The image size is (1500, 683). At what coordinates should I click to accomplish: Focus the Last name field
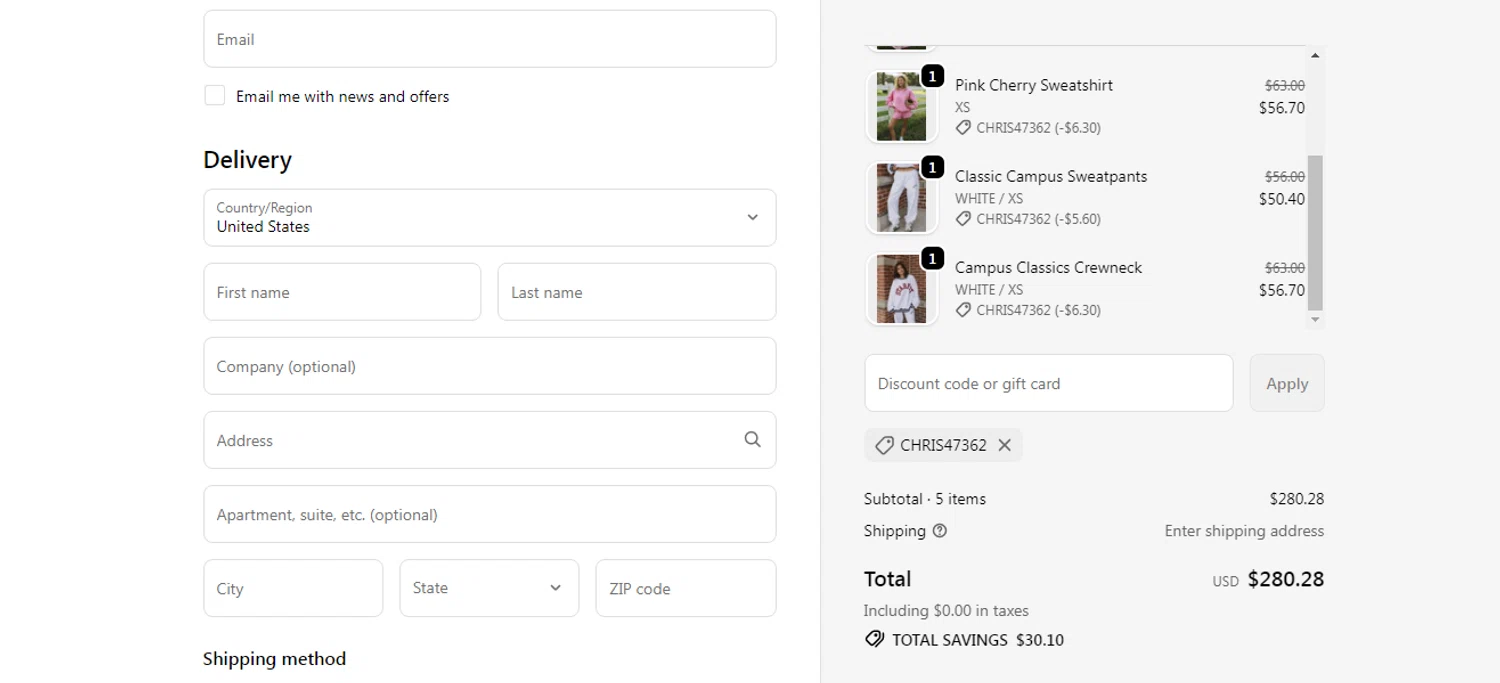(x=637, y=292)
